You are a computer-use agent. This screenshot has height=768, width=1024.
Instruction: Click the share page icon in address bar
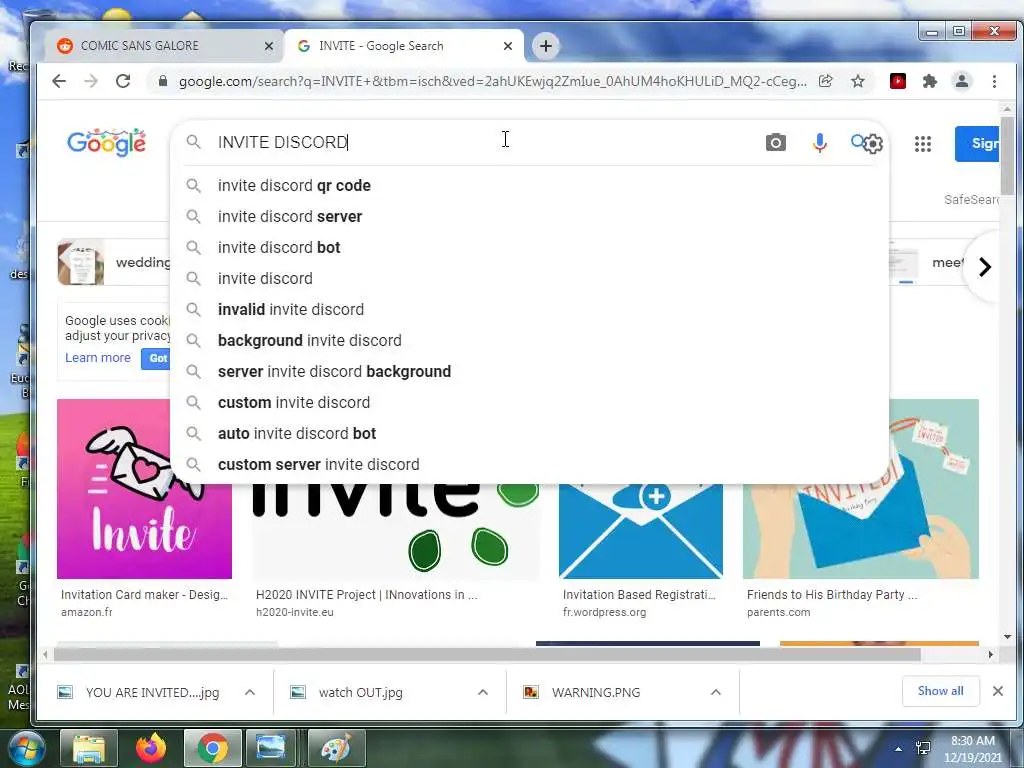click(825, 81)
